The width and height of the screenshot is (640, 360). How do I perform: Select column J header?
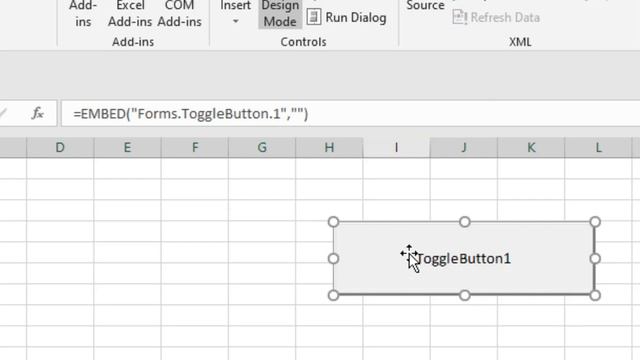pyautogui.click(x=464, y=147)
